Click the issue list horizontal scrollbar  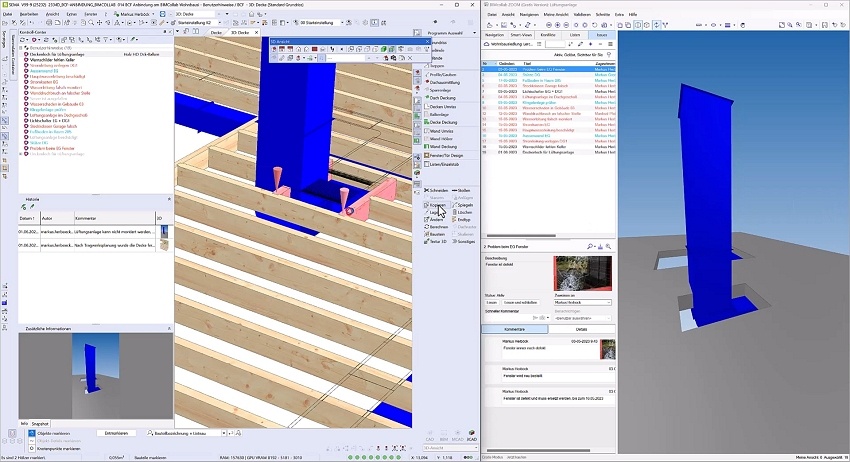pos(521,236)
